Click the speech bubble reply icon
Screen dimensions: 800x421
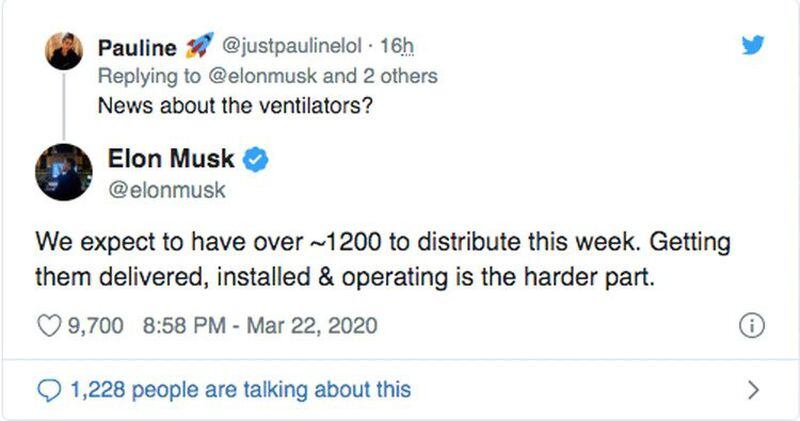[49, 390]
